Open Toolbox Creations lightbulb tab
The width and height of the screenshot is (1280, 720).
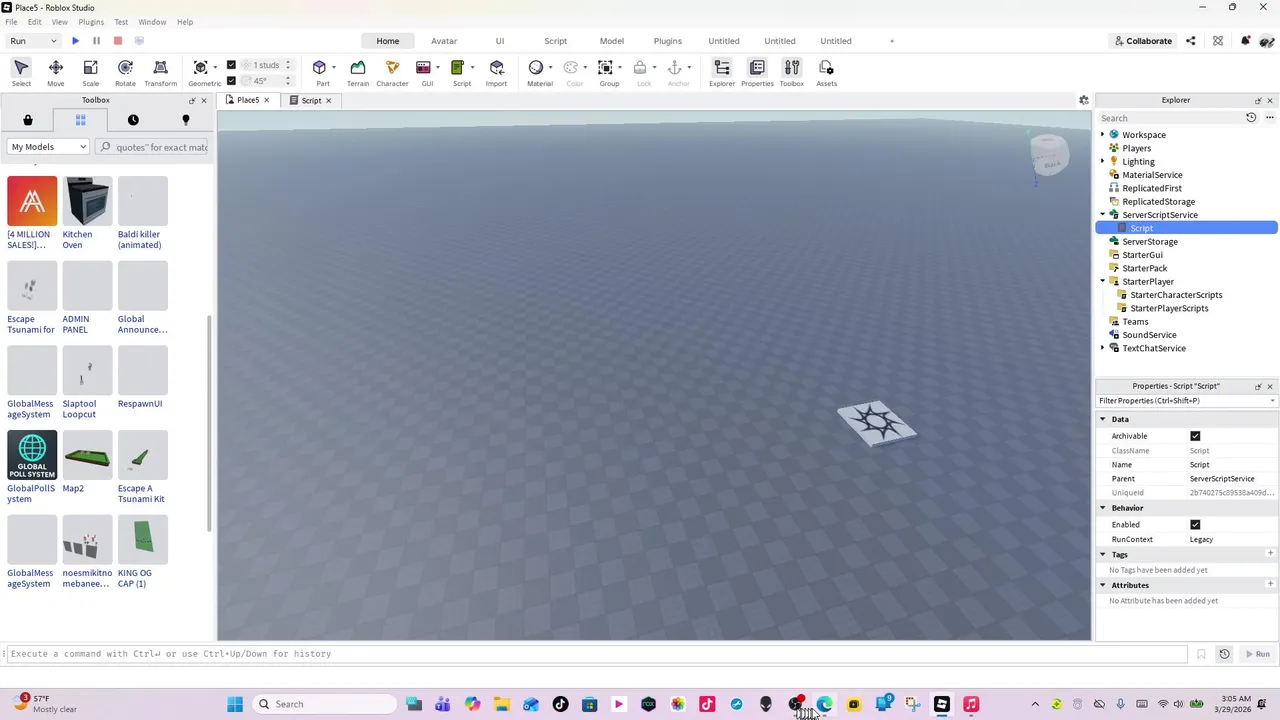185,120
